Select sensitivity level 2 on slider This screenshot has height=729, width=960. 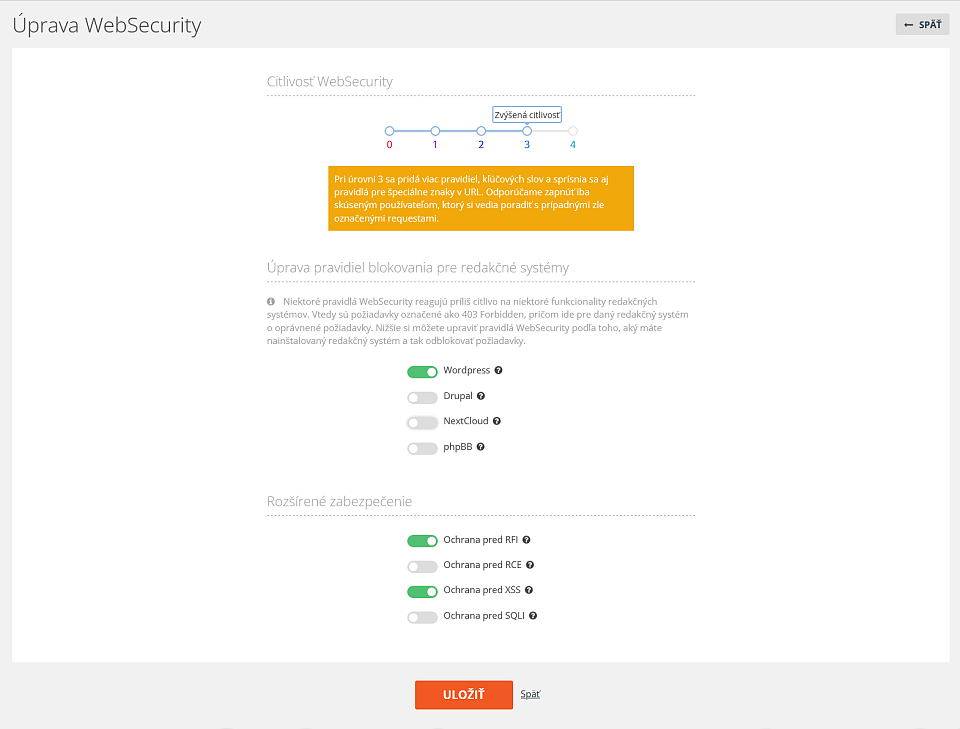[481, 131]
